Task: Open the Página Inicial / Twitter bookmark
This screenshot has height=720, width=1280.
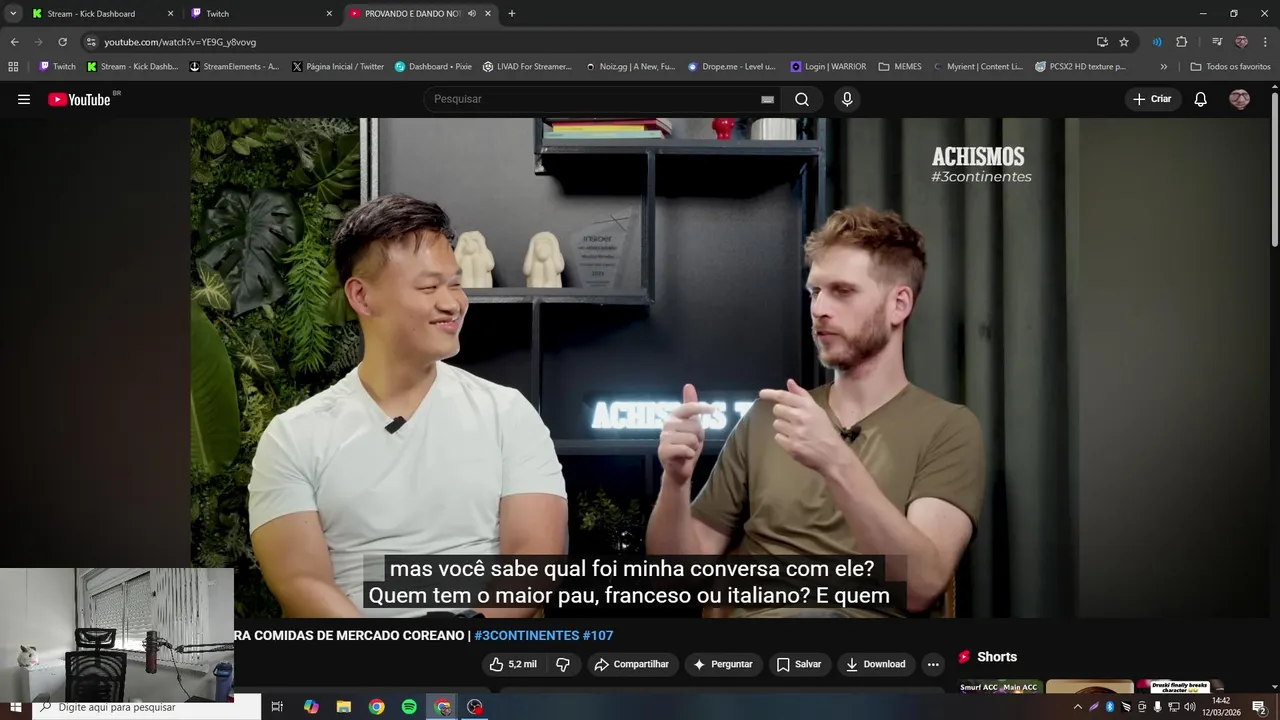Action: click(338, 67)
